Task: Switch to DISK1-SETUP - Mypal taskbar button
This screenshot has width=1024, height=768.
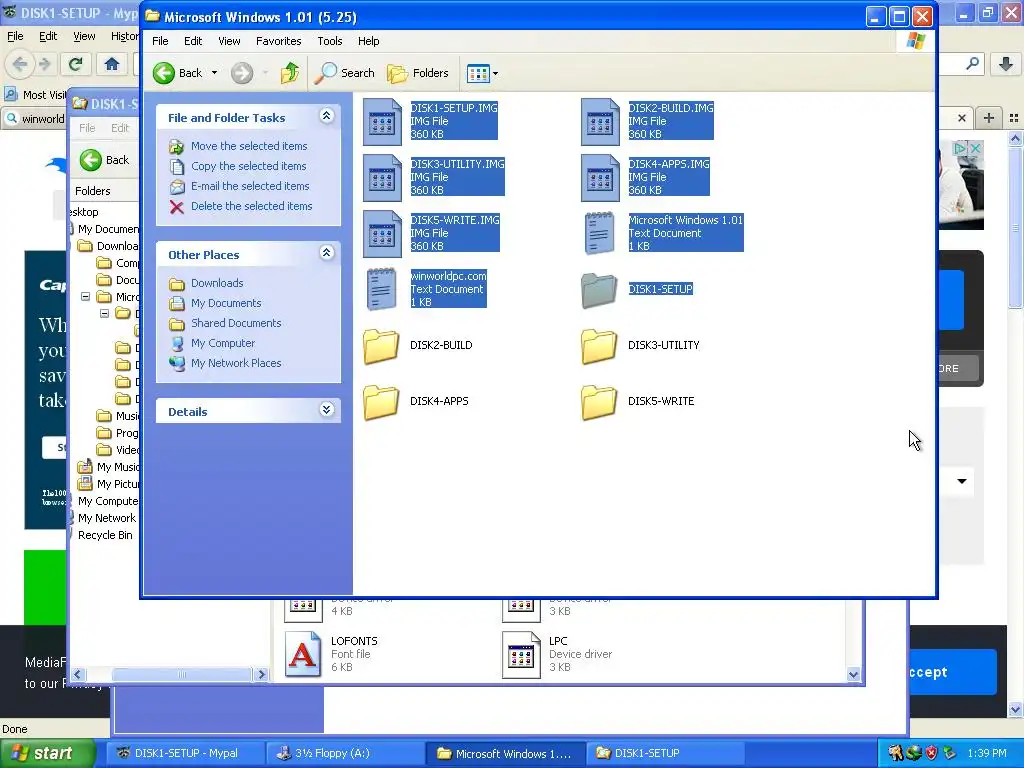Action: [x=185, y=753]
